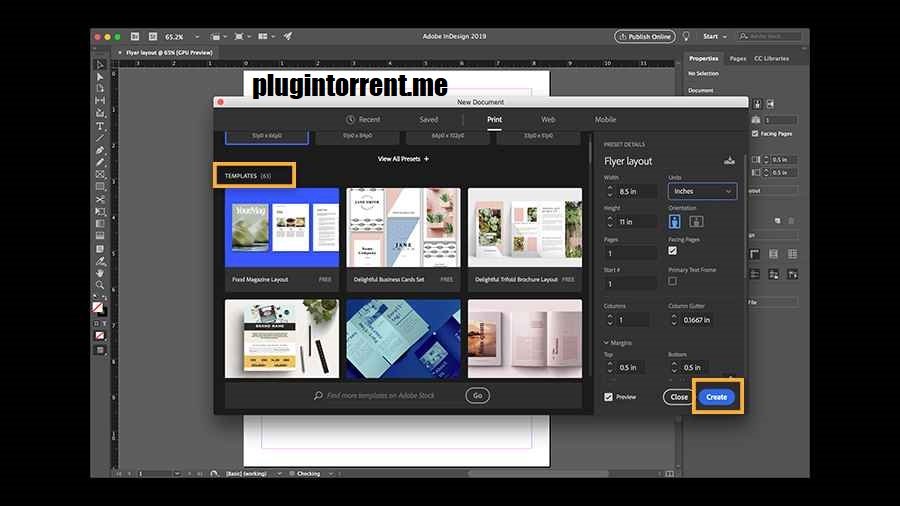The height and width of the screenshot is (506, 900).
Task: Choose landscape orientation in New Document
Action: [696, 221]
